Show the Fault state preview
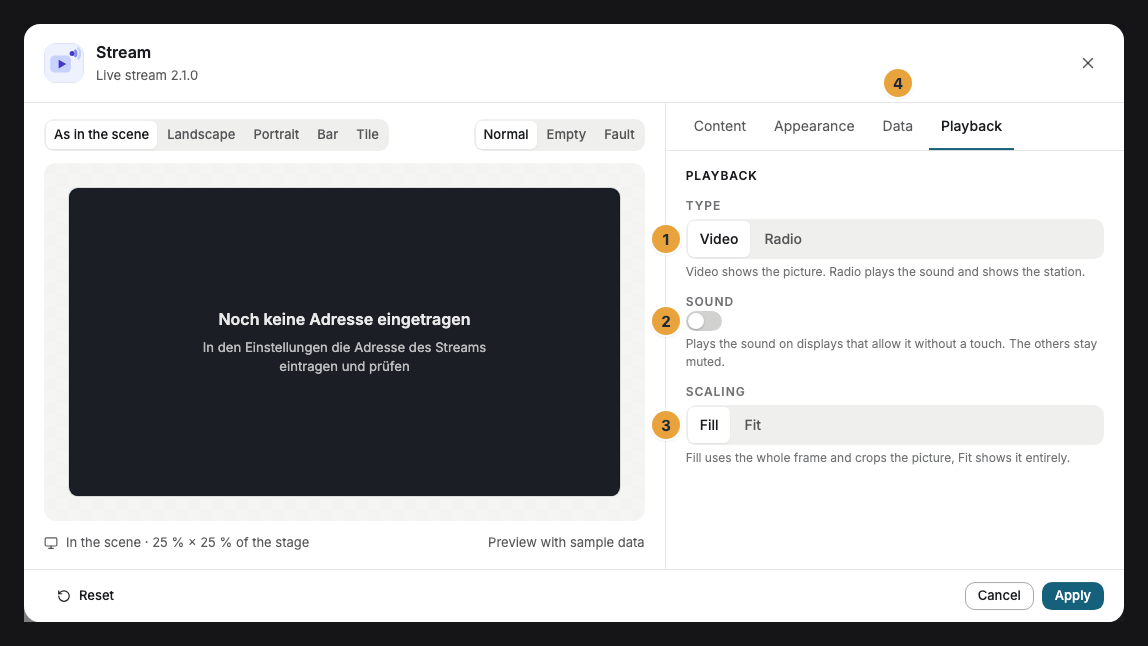1148x646 pixels. 619,135
